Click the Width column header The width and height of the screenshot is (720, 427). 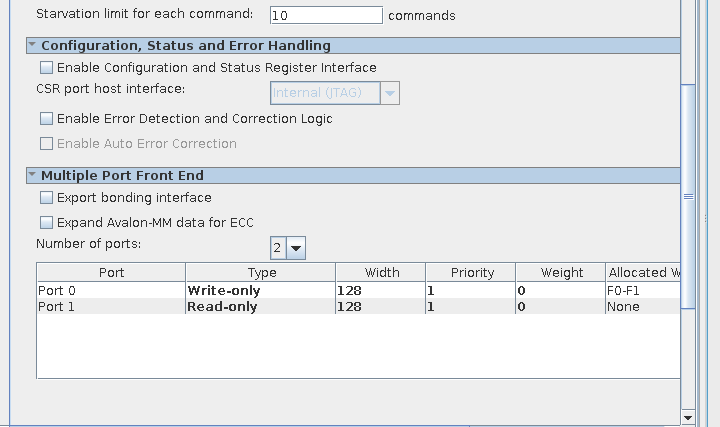[381, 272]
